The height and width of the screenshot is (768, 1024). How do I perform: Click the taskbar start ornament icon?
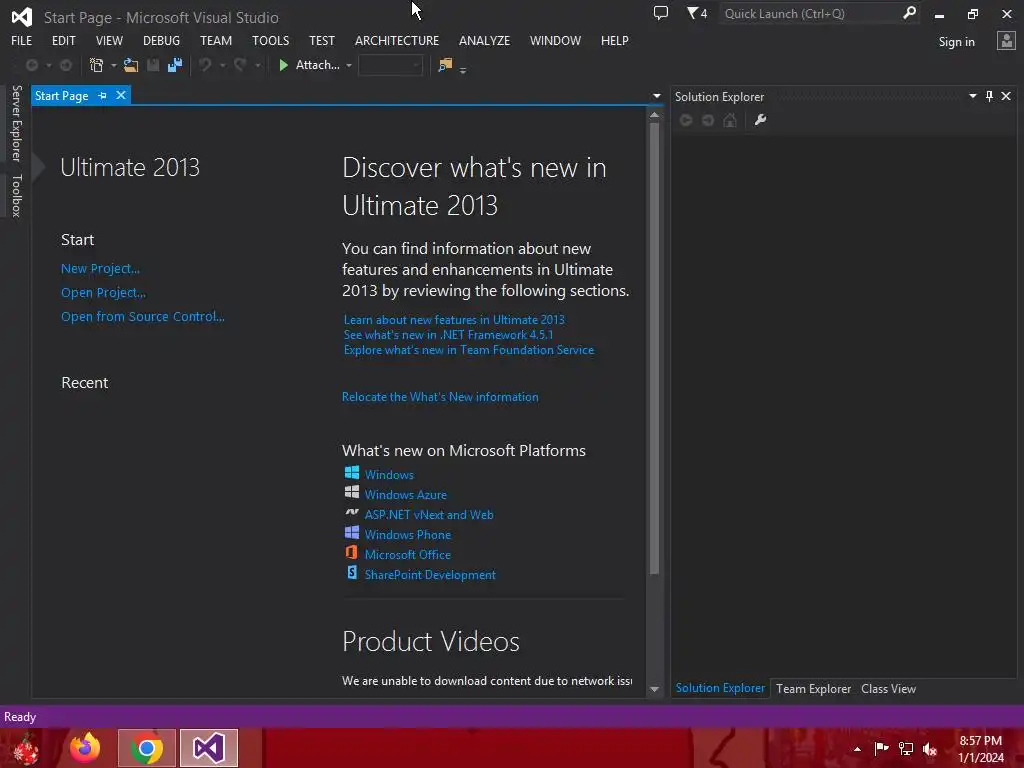[x=25, y=749]
